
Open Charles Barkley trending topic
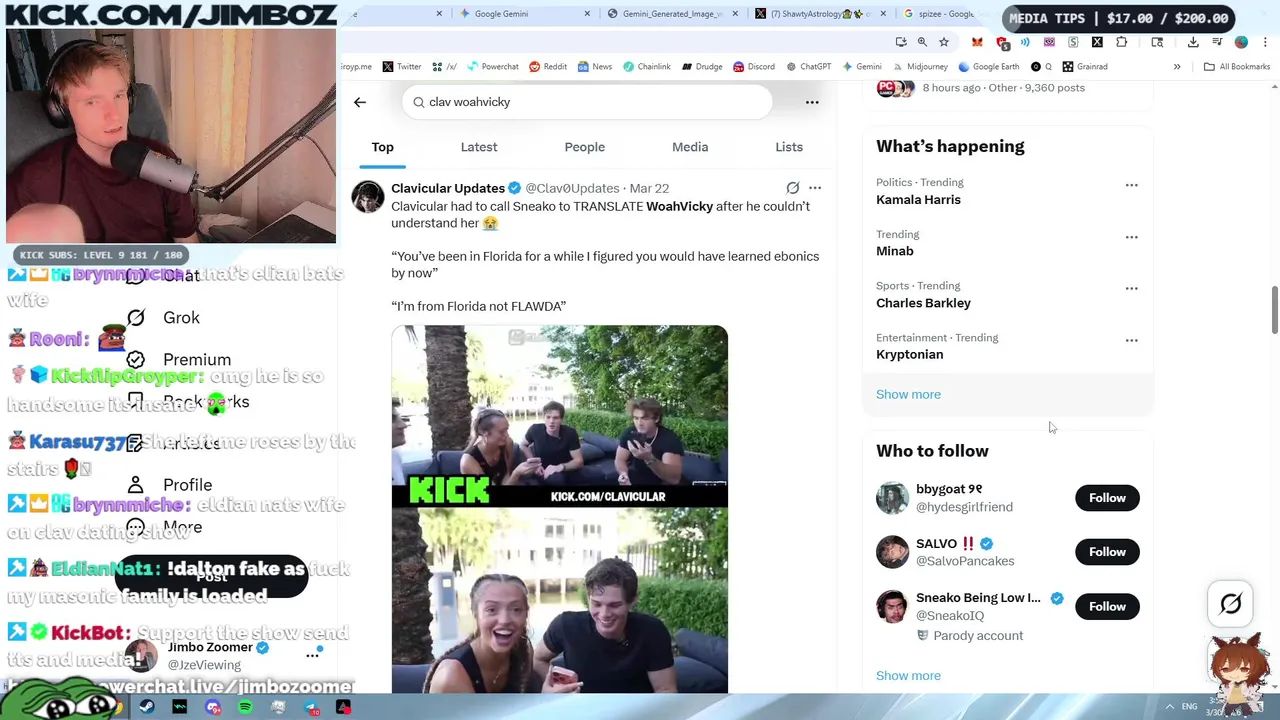(923, 303)
